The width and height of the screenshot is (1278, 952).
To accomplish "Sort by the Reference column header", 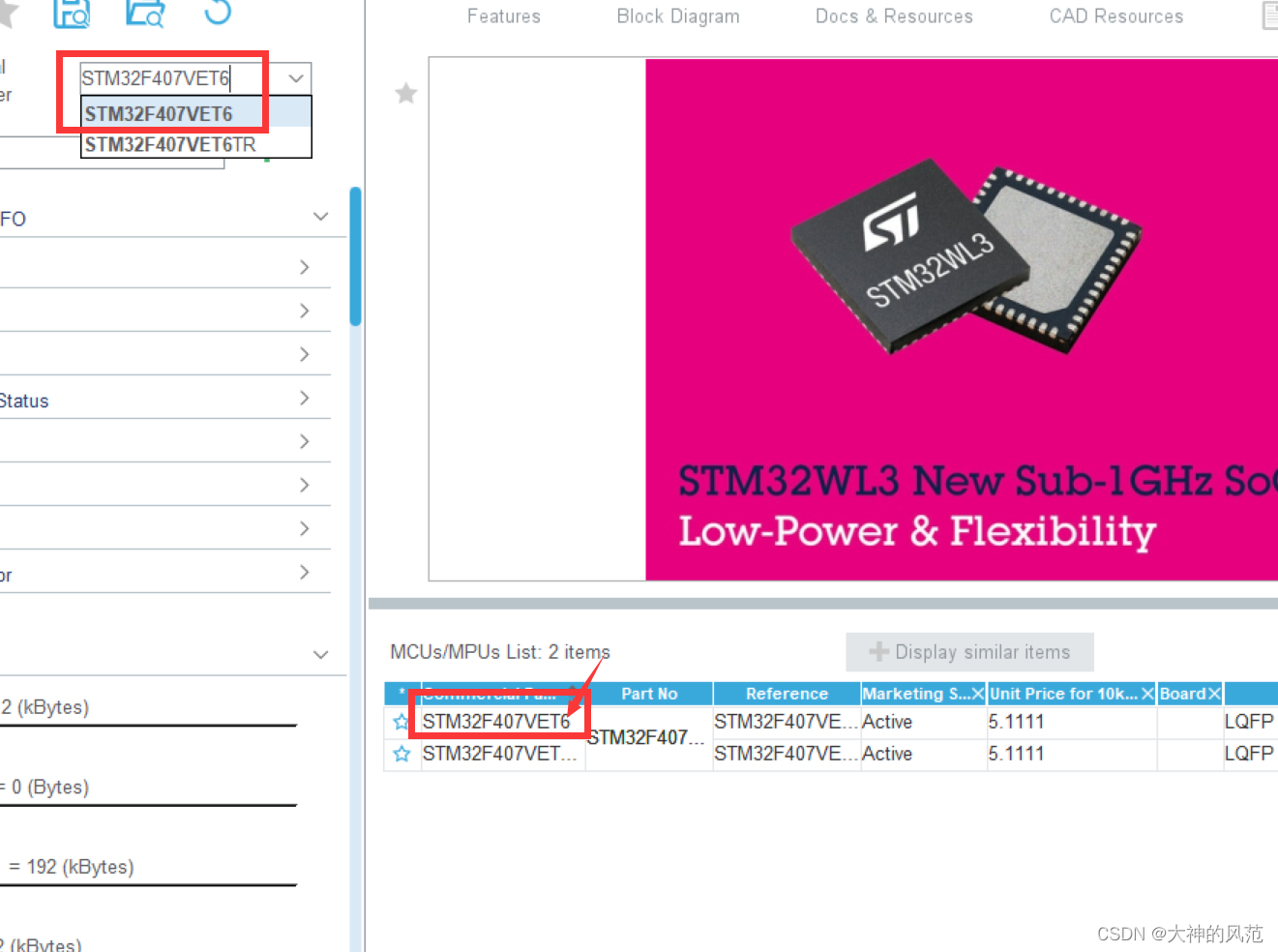I will click(787, 694).
